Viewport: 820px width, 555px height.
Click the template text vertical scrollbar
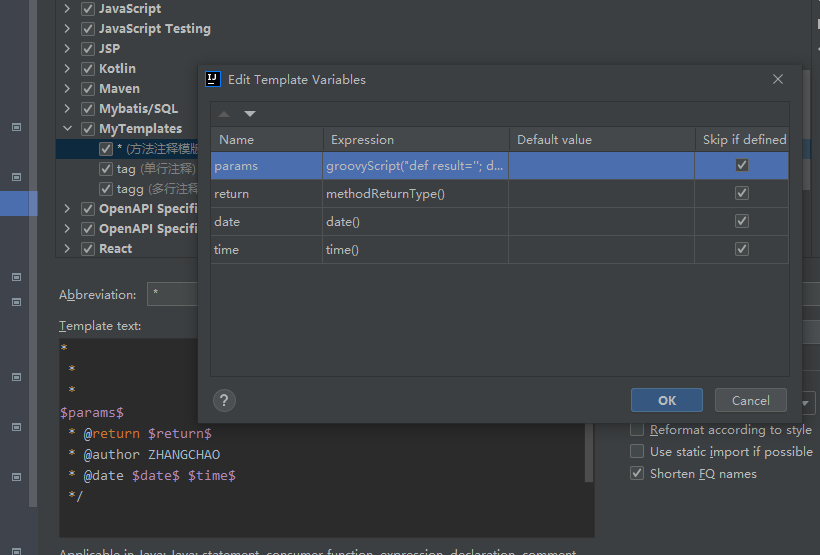point(589,452)
